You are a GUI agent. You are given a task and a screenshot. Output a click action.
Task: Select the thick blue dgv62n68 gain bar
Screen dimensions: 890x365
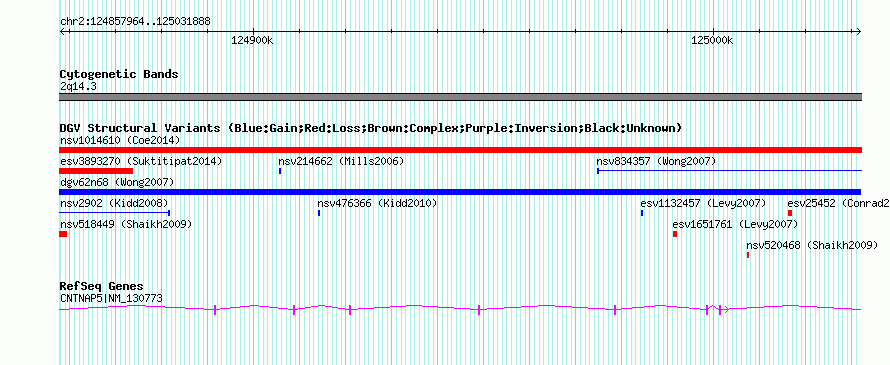[460, 192]
